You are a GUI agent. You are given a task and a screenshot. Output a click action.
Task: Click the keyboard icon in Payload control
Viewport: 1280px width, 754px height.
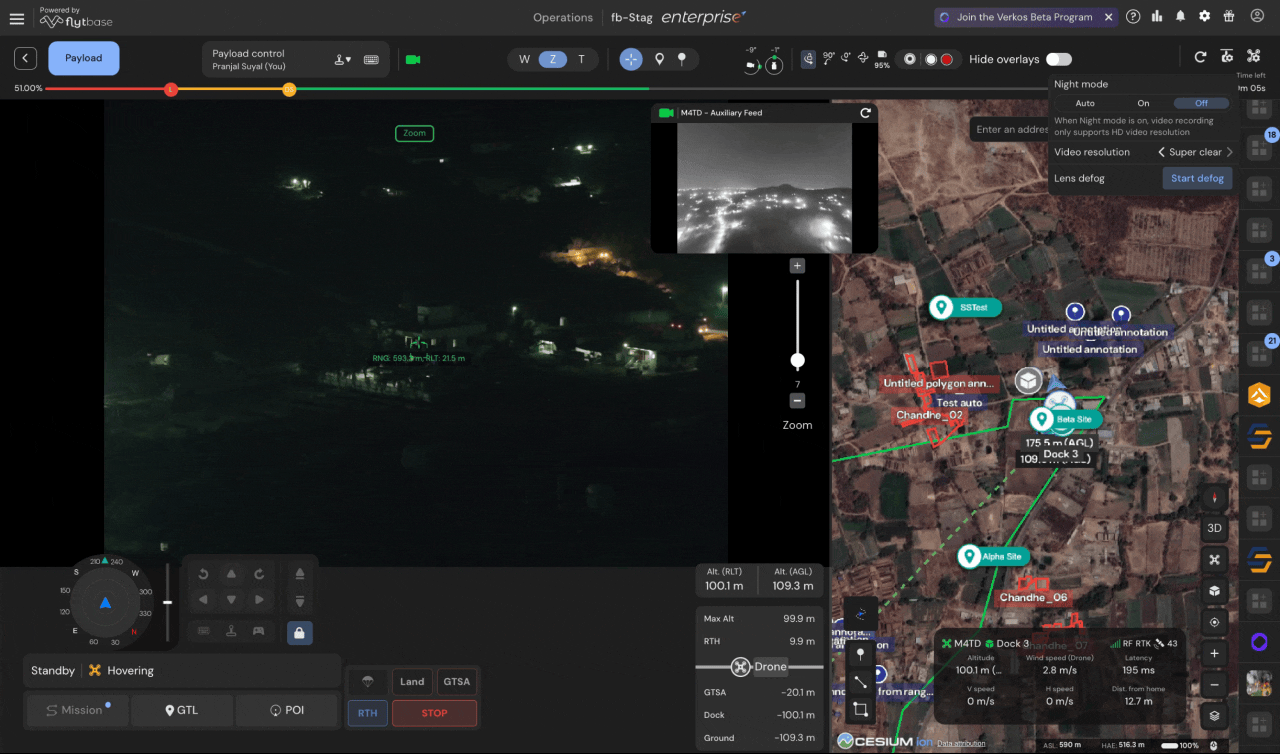coord(371,60)
